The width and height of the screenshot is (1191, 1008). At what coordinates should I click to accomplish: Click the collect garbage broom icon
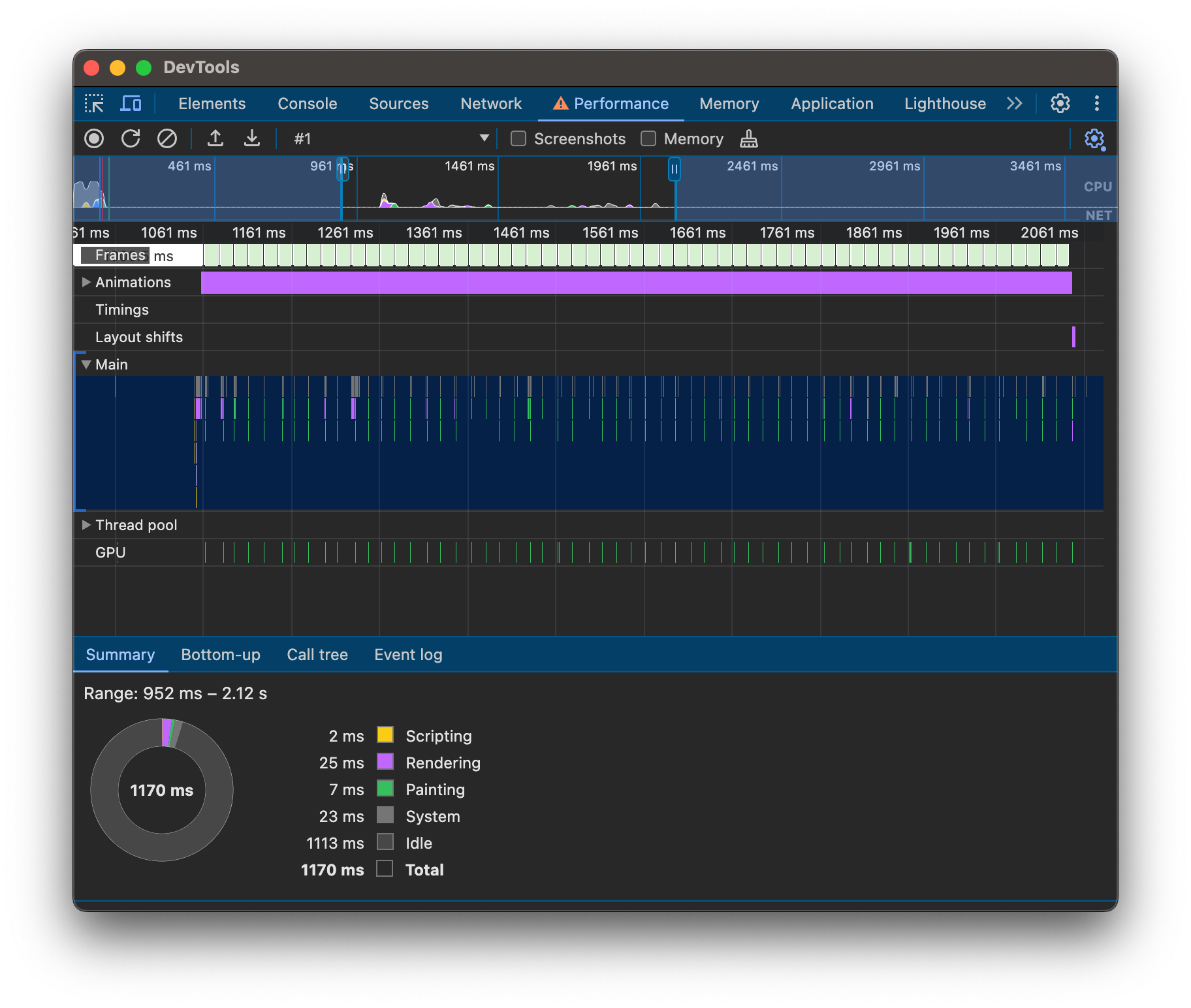749,138
